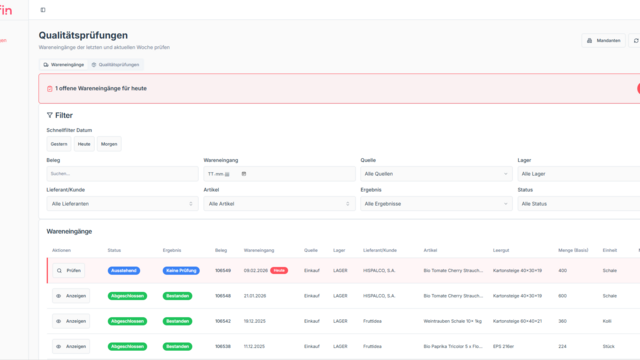Open the Alle Lager dropdown

click(579, 174)
